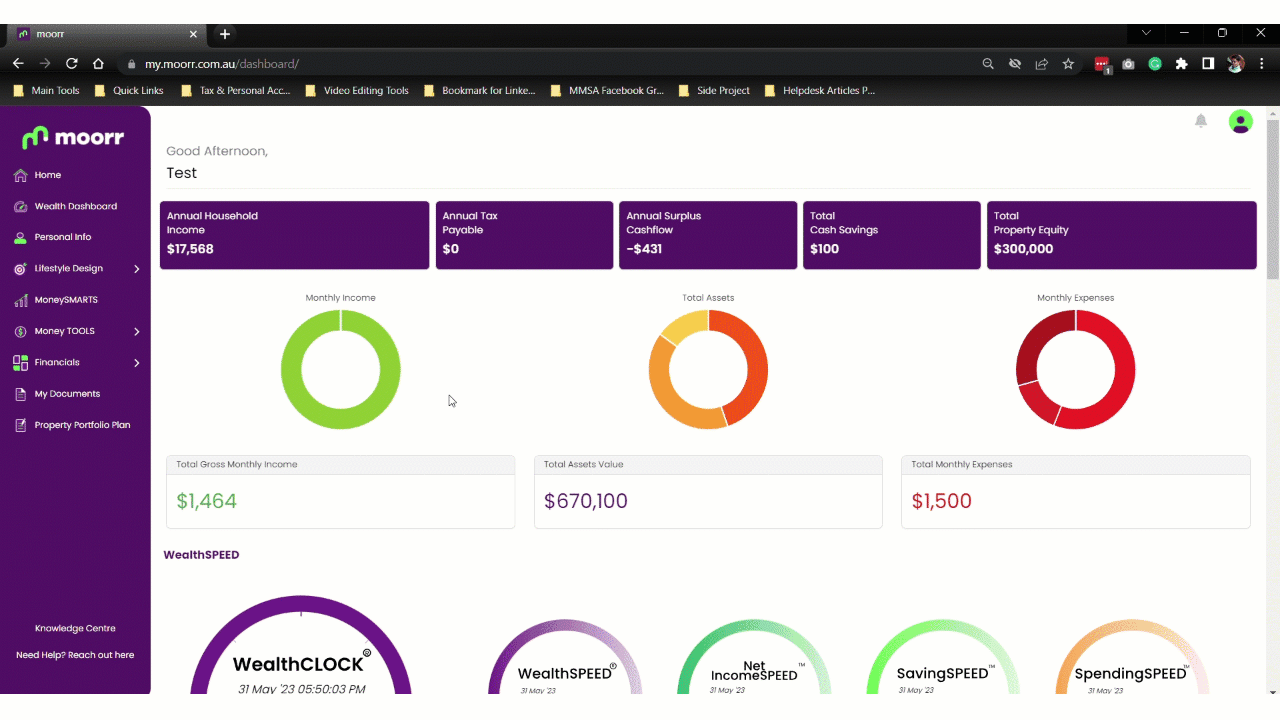Click the Personal Info person icon
Viewport: 1280px width, 720px height.
pos(20,238)
